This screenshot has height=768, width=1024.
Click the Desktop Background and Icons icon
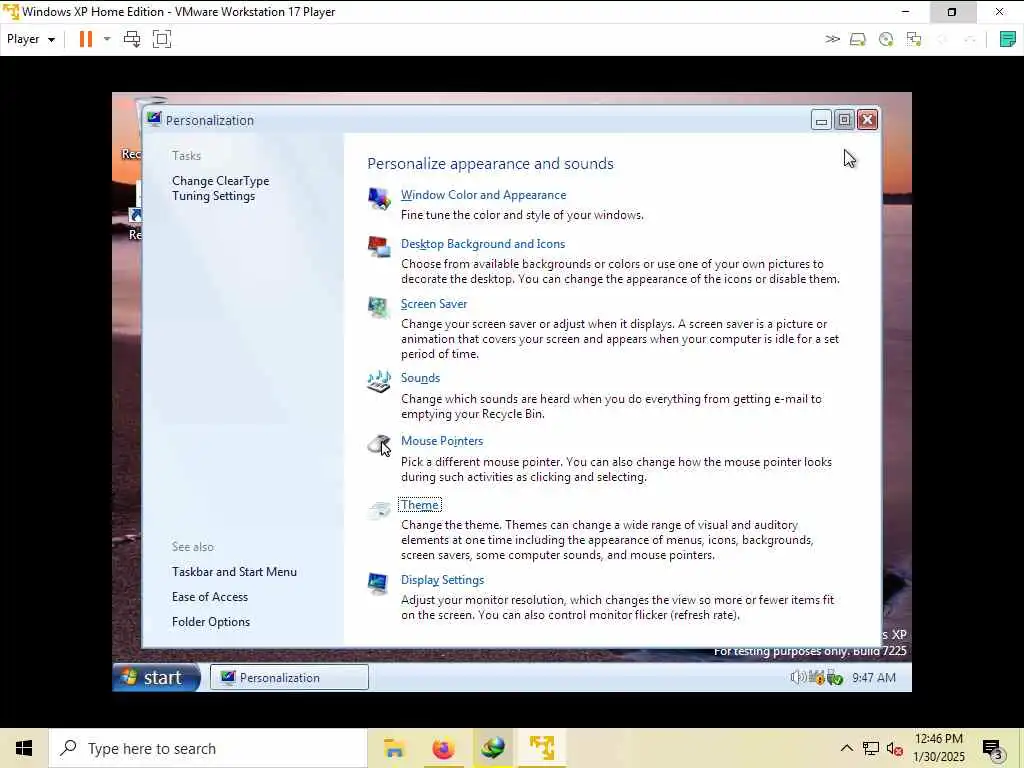pyautogui.click(x=379, y=247)
